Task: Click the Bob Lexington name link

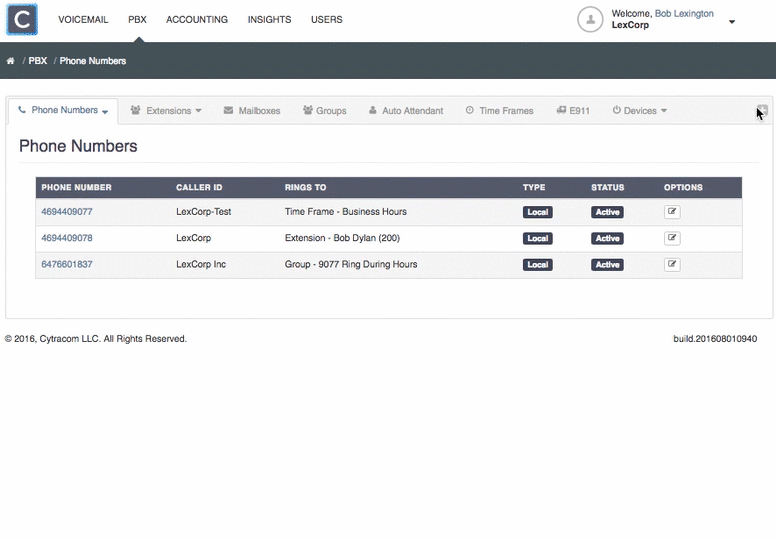Action: click(x=684, y=13)
